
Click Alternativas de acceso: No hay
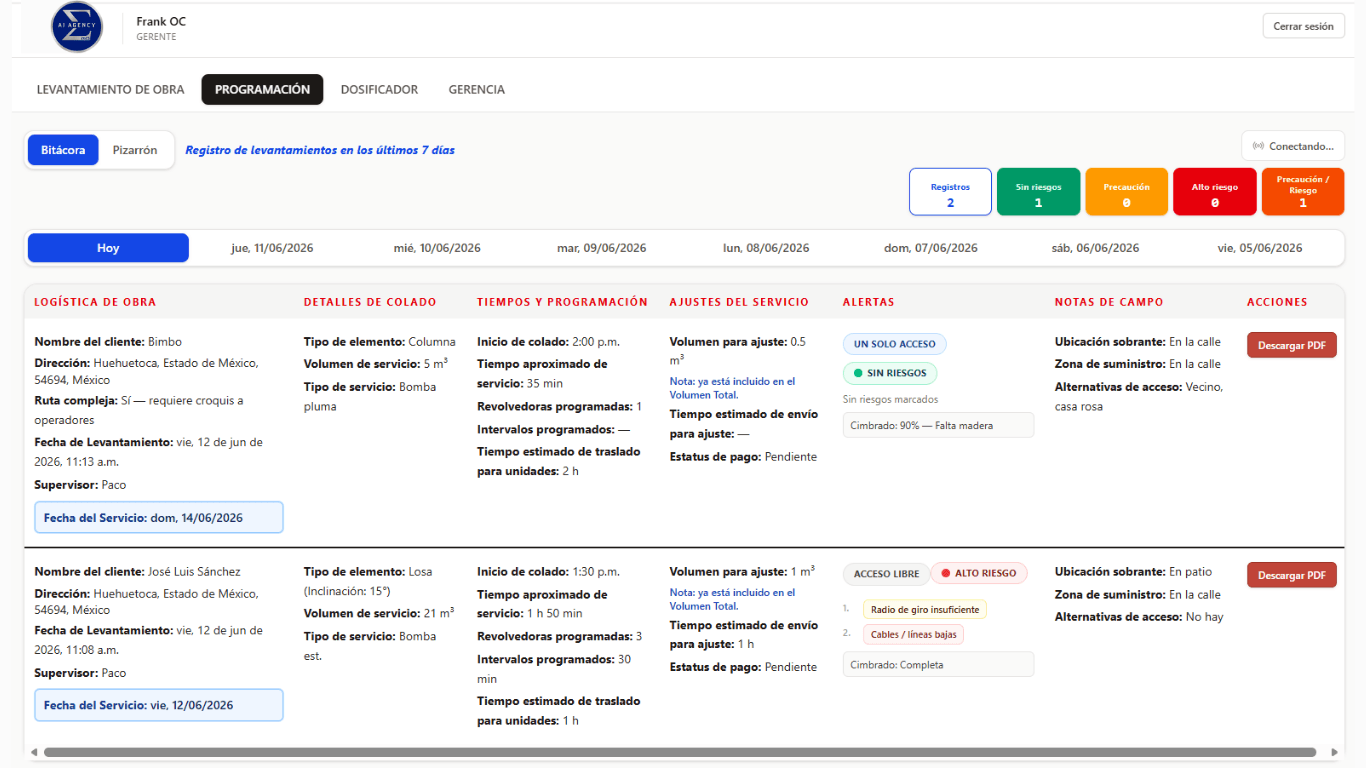[x=1139, y=617]
